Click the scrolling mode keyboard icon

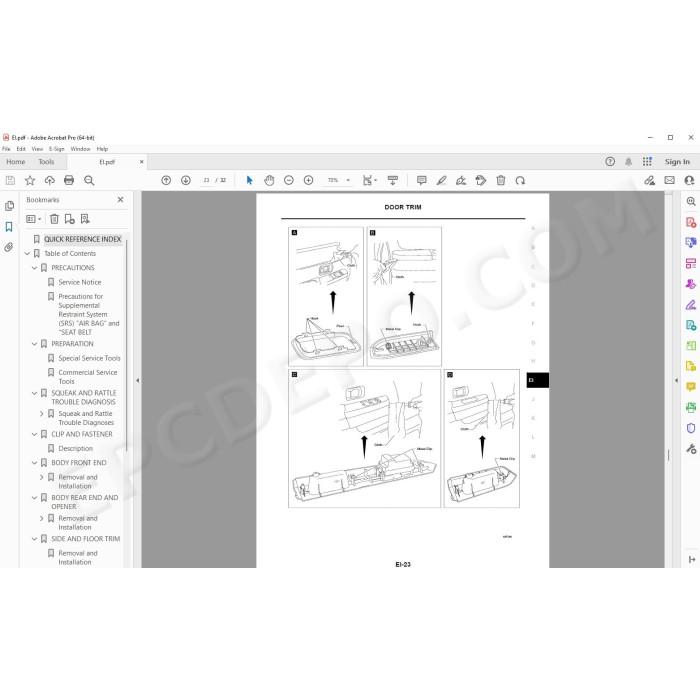click(x=392, y=180)
